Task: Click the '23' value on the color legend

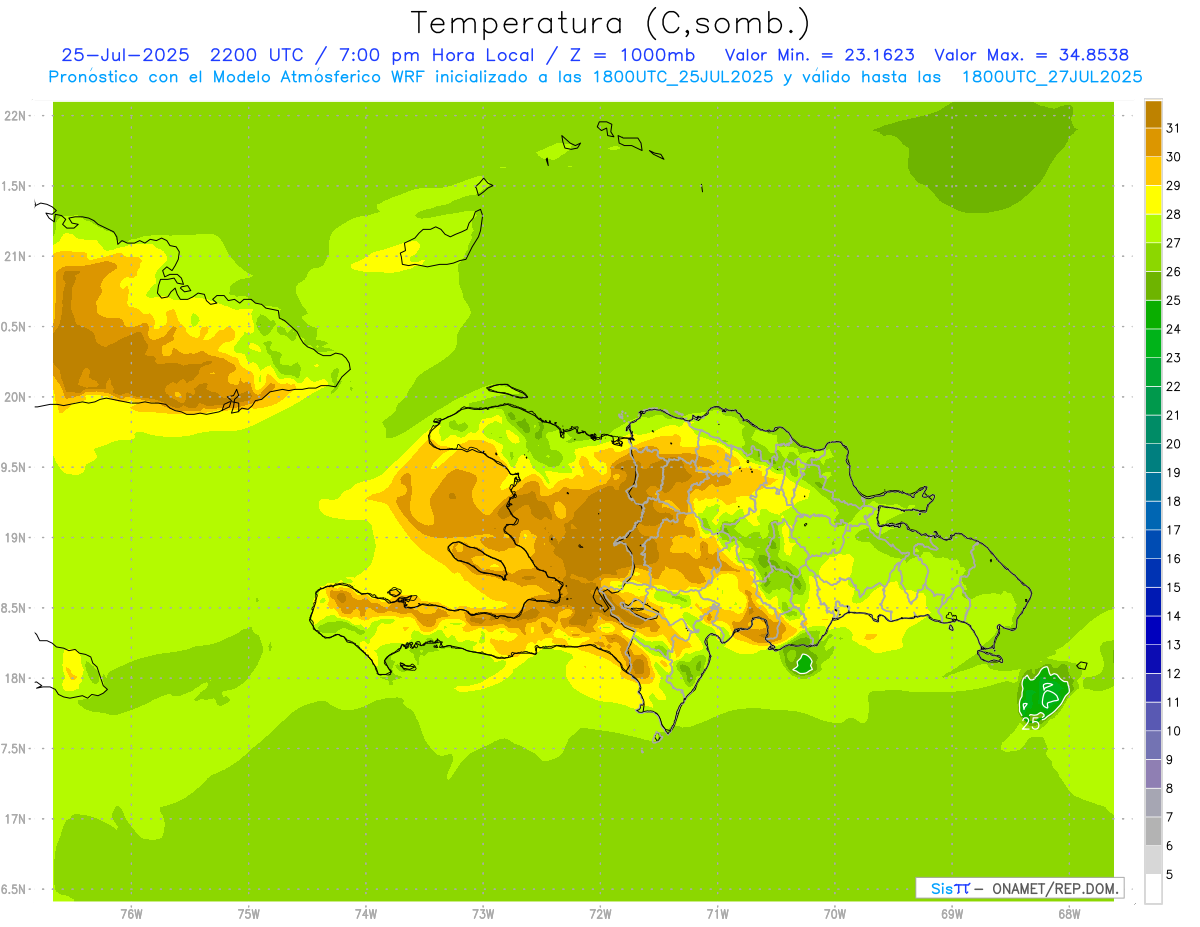Action: (x=1174, y=358)
